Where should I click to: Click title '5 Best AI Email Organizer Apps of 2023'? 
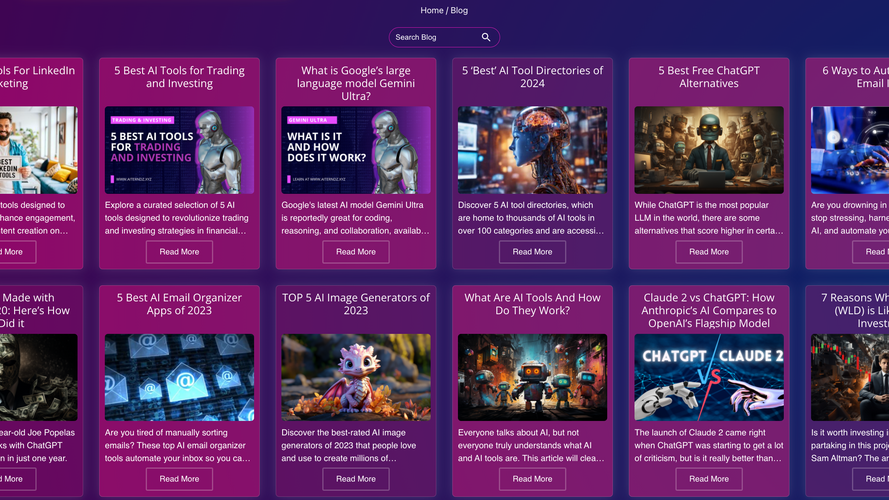[179, 304]
